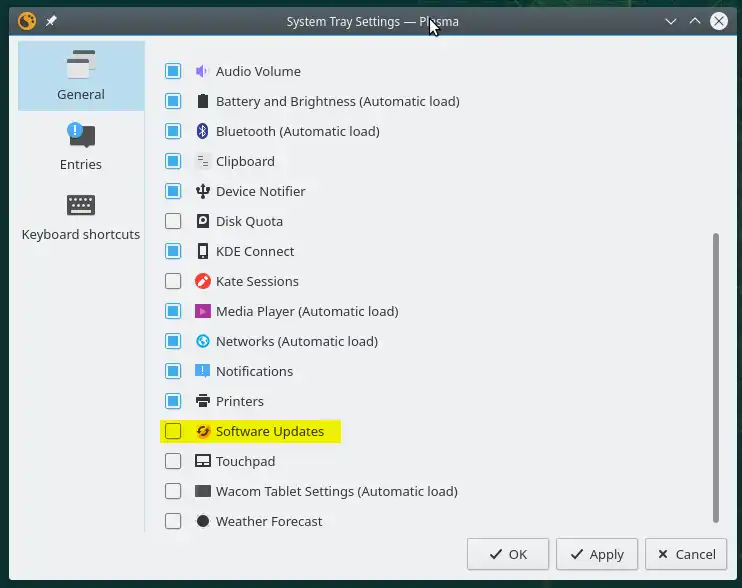Image resolution: width=742 pixels, height=588 pixels.
Task: Enable the Disk Quota checkbox
Action: [173, 221]
